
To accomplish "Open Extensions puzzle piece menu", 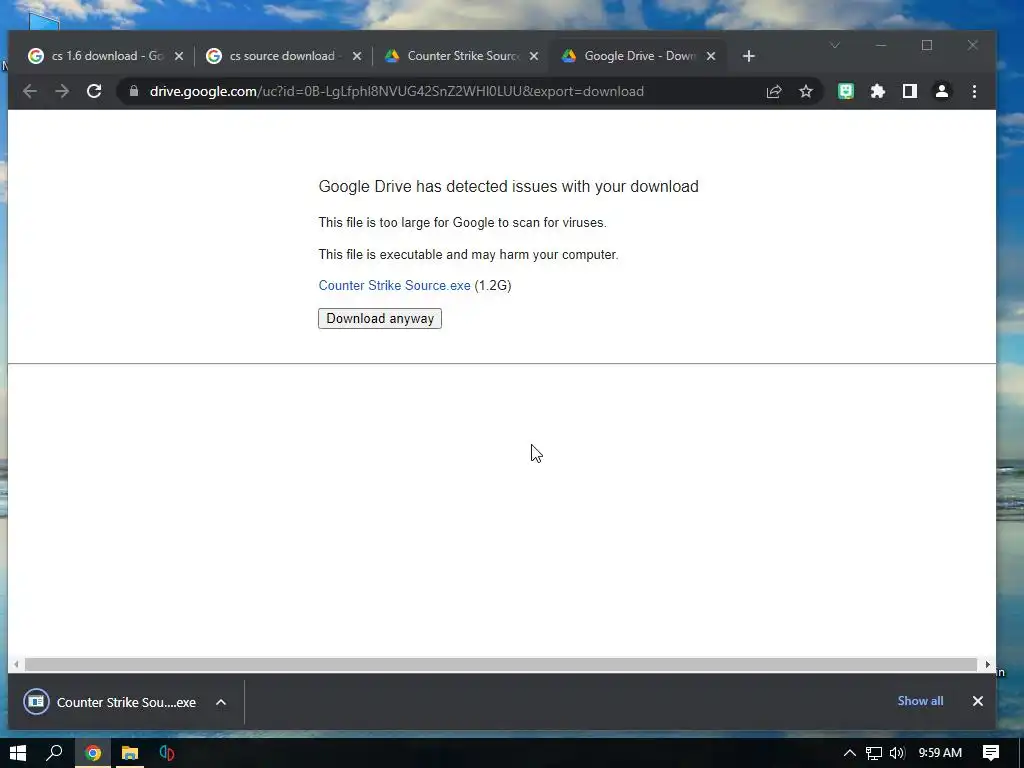I will click(878, 91).
